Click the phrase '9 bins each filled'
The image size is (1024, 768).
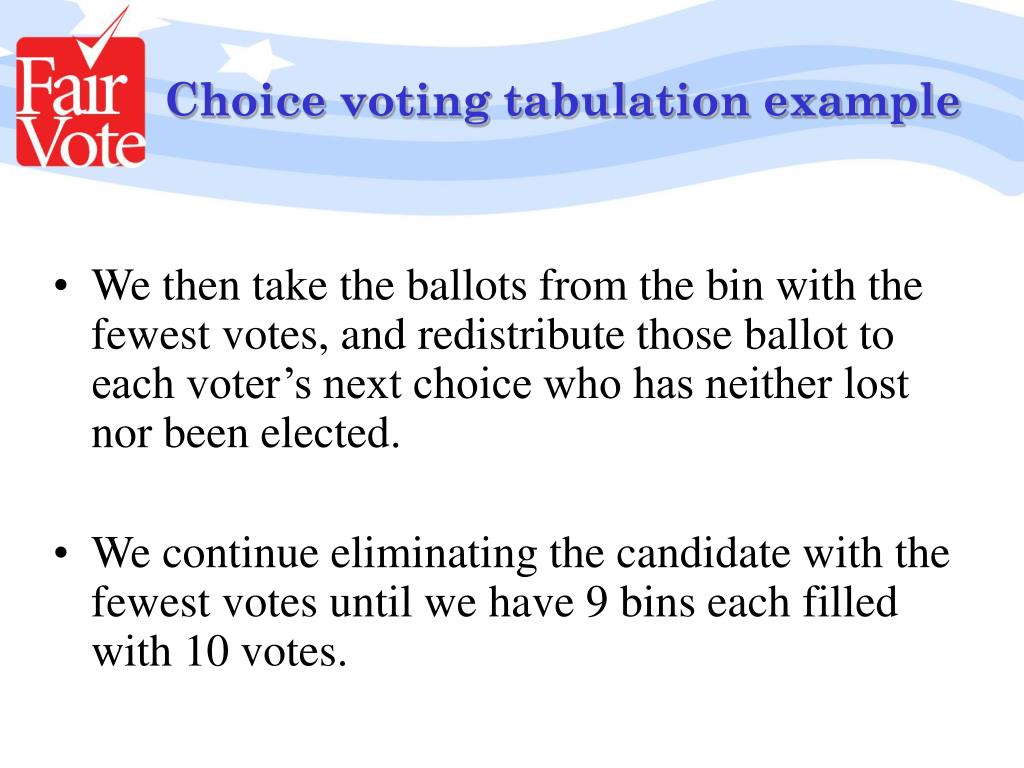741,602
